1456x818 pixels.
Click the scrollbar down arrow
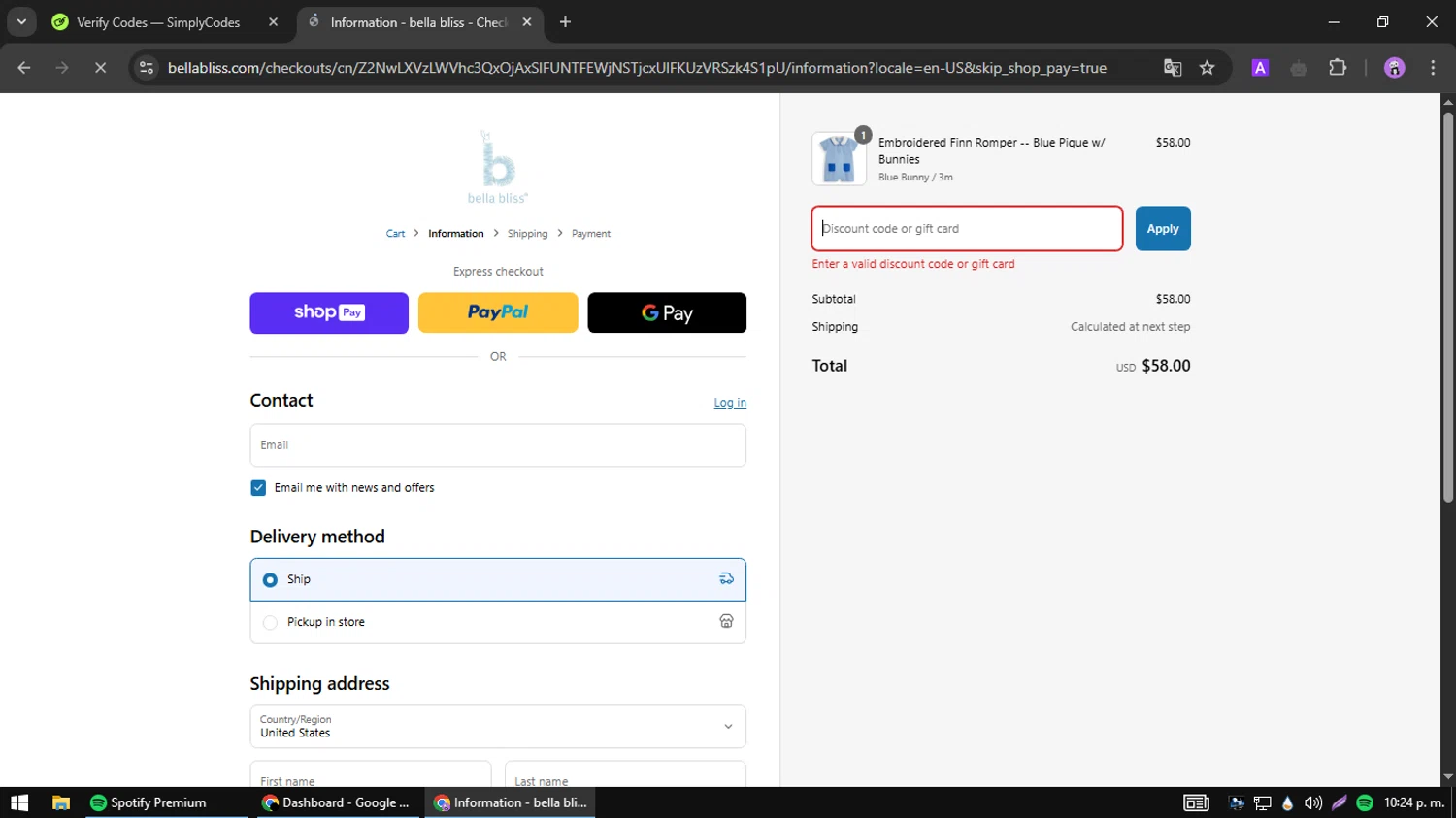point(1448,777)
